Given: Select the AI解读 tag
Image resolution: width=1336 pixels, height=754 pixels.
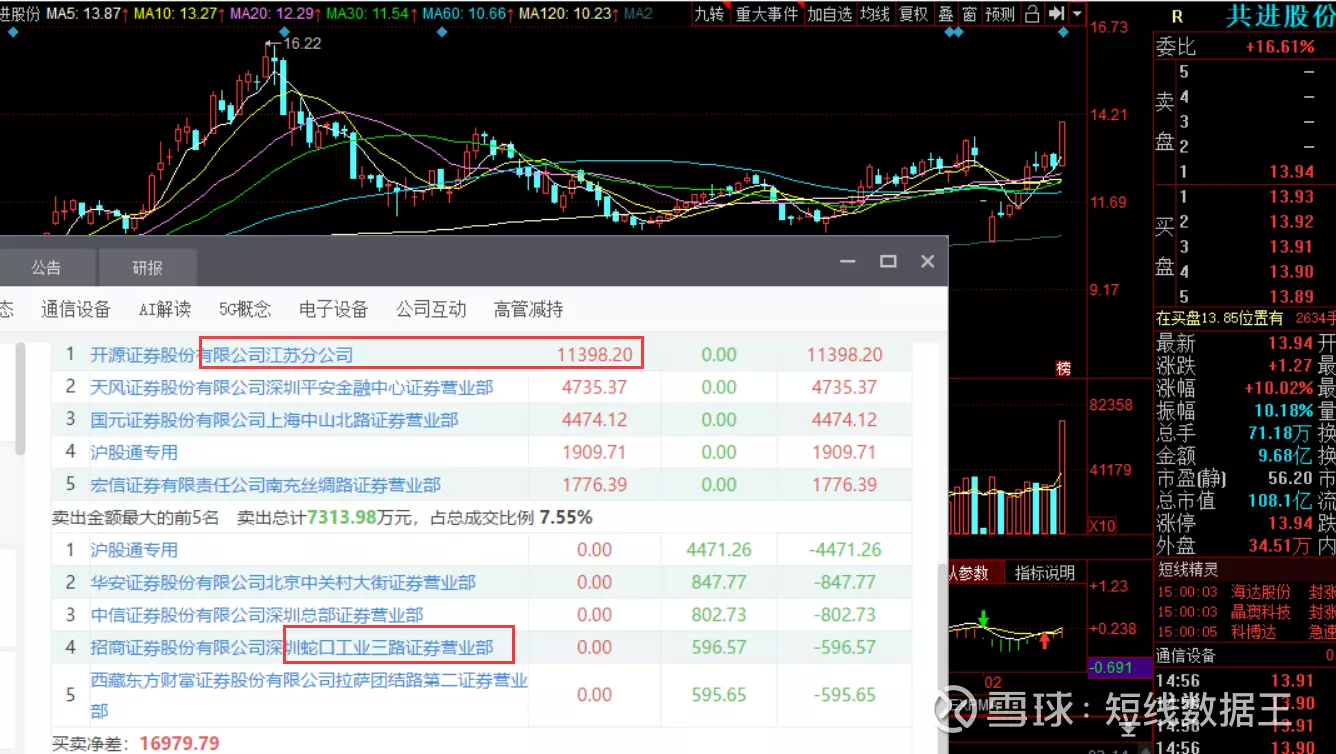Looking at the screenshot, I should [x=165, y=309].
